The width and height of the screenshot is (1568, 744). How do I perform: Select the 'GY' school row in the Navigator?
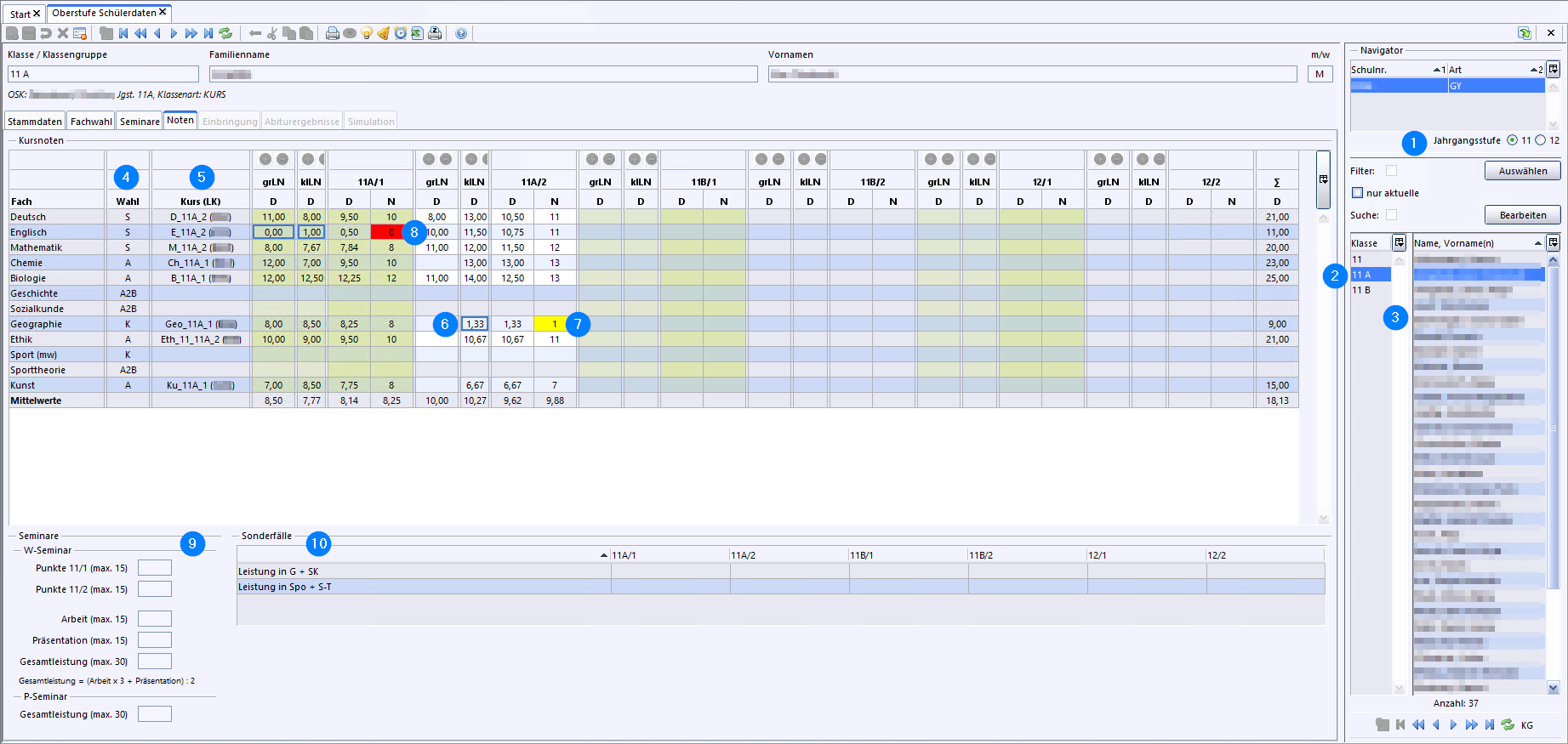(1447, 86)
